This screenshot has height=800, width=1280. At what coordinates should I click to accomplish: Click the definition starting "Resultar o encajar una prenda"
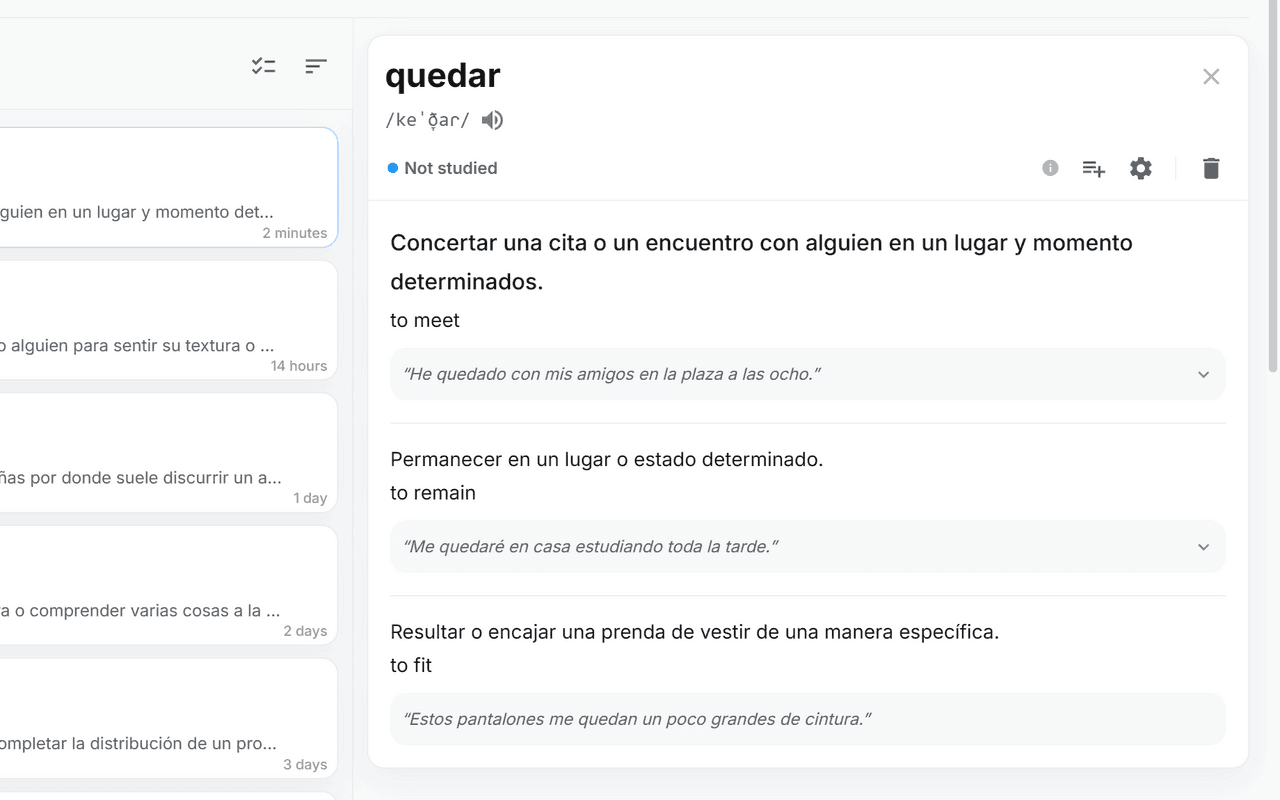coord(695,632)
